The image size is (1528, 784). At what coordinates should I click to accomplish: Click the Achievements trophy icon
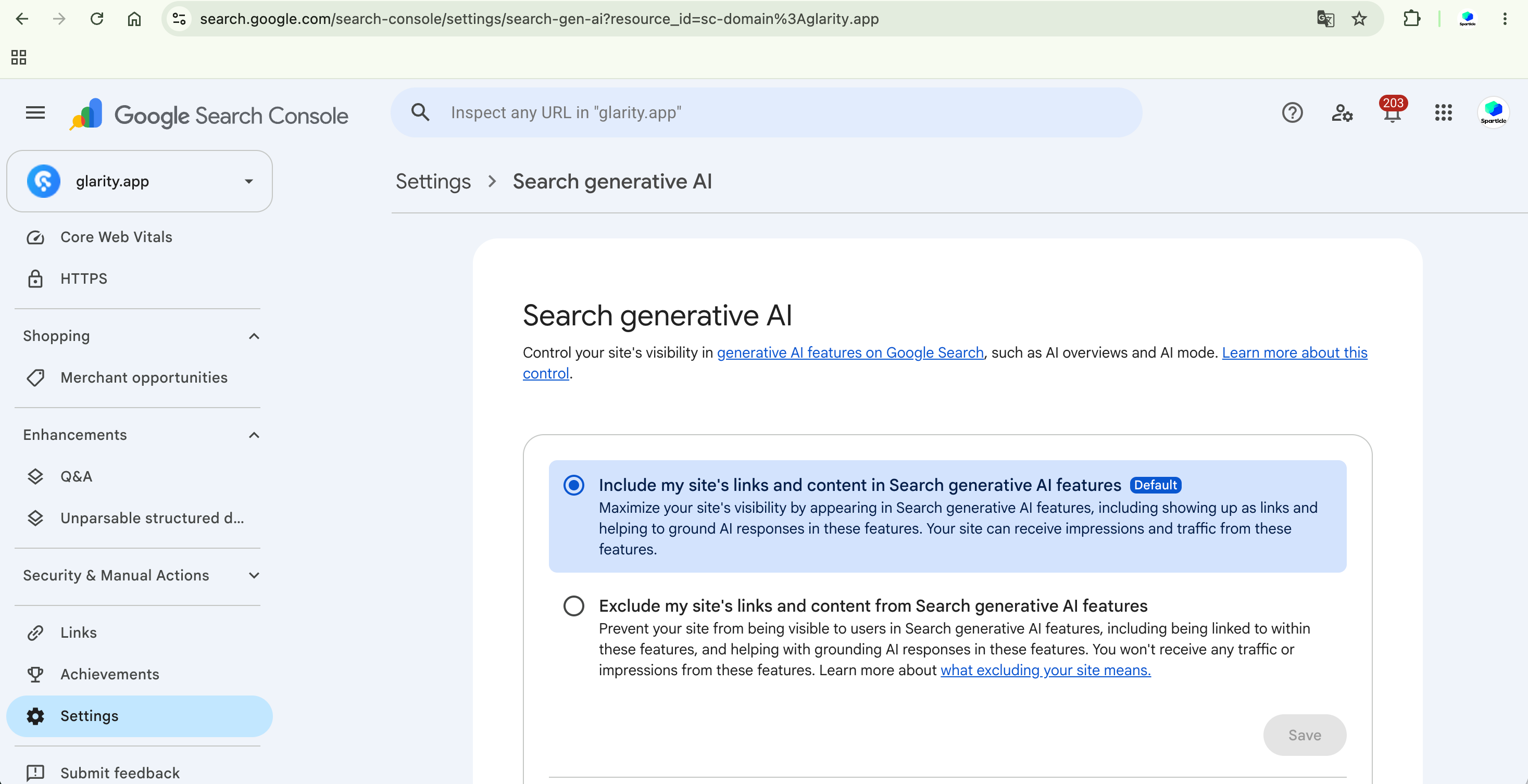pyautogui.click(x=35, y=674)
